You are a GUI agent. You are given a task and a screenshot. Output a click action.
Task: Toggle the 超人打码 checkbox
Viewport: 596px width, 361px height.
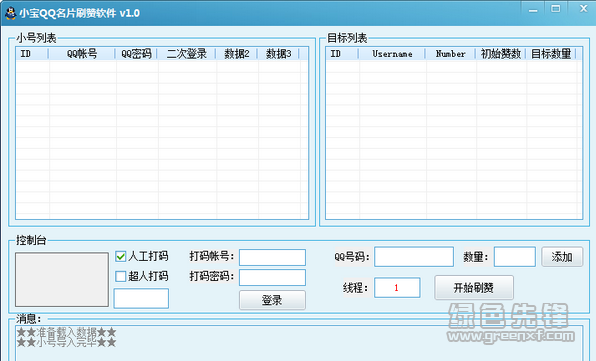(x=120, y=276)
